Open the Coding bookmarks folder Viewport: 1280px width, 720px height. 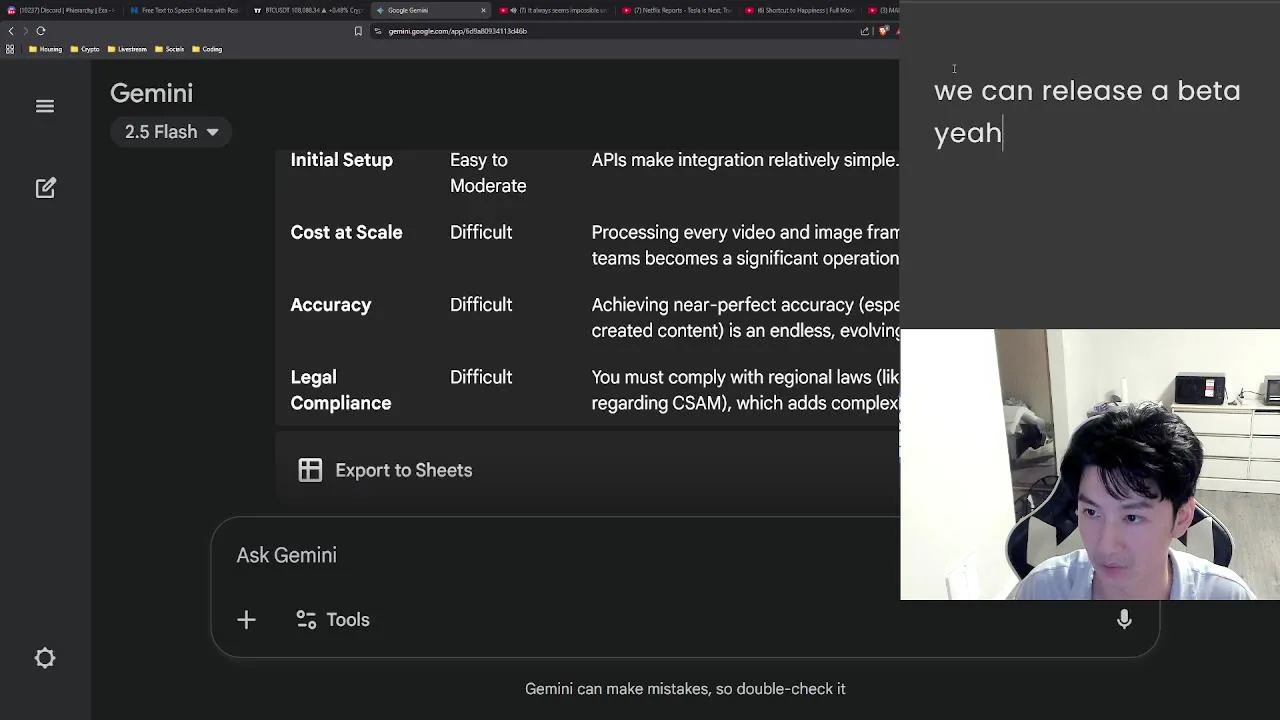(207, 49)
